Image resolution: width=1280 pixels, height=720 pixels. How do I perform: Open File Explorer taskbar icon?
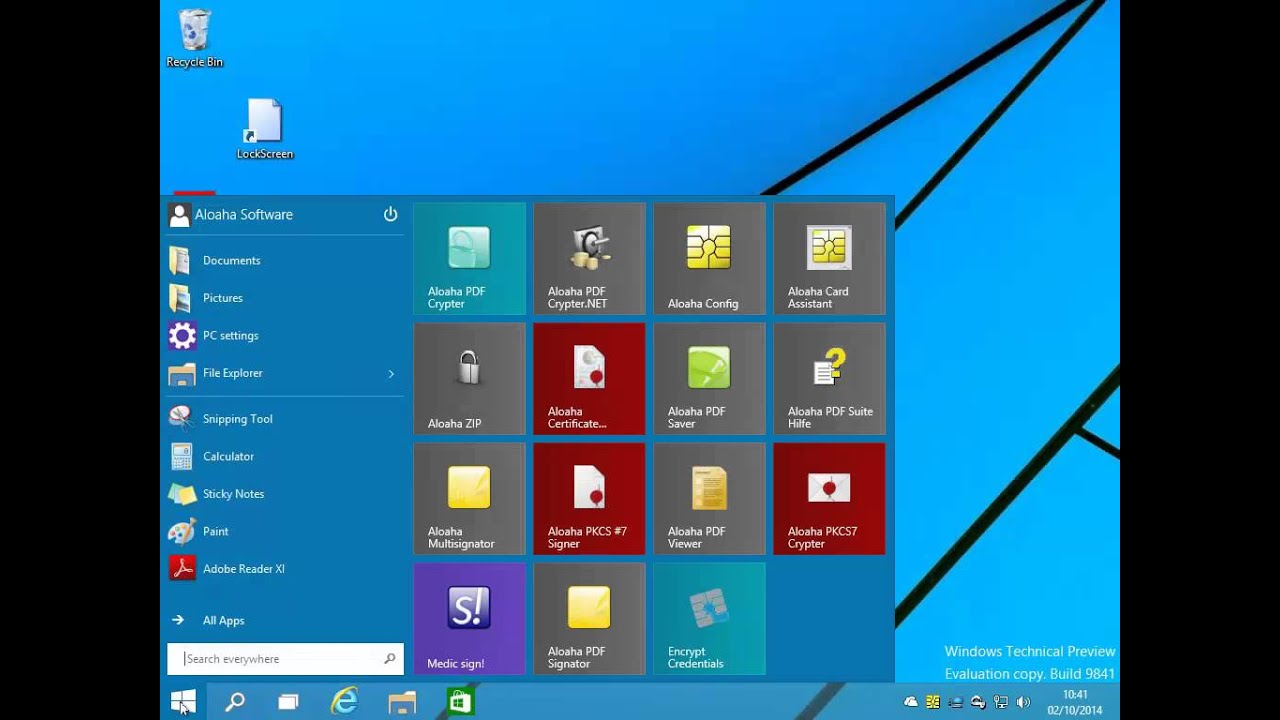[402, 702]
